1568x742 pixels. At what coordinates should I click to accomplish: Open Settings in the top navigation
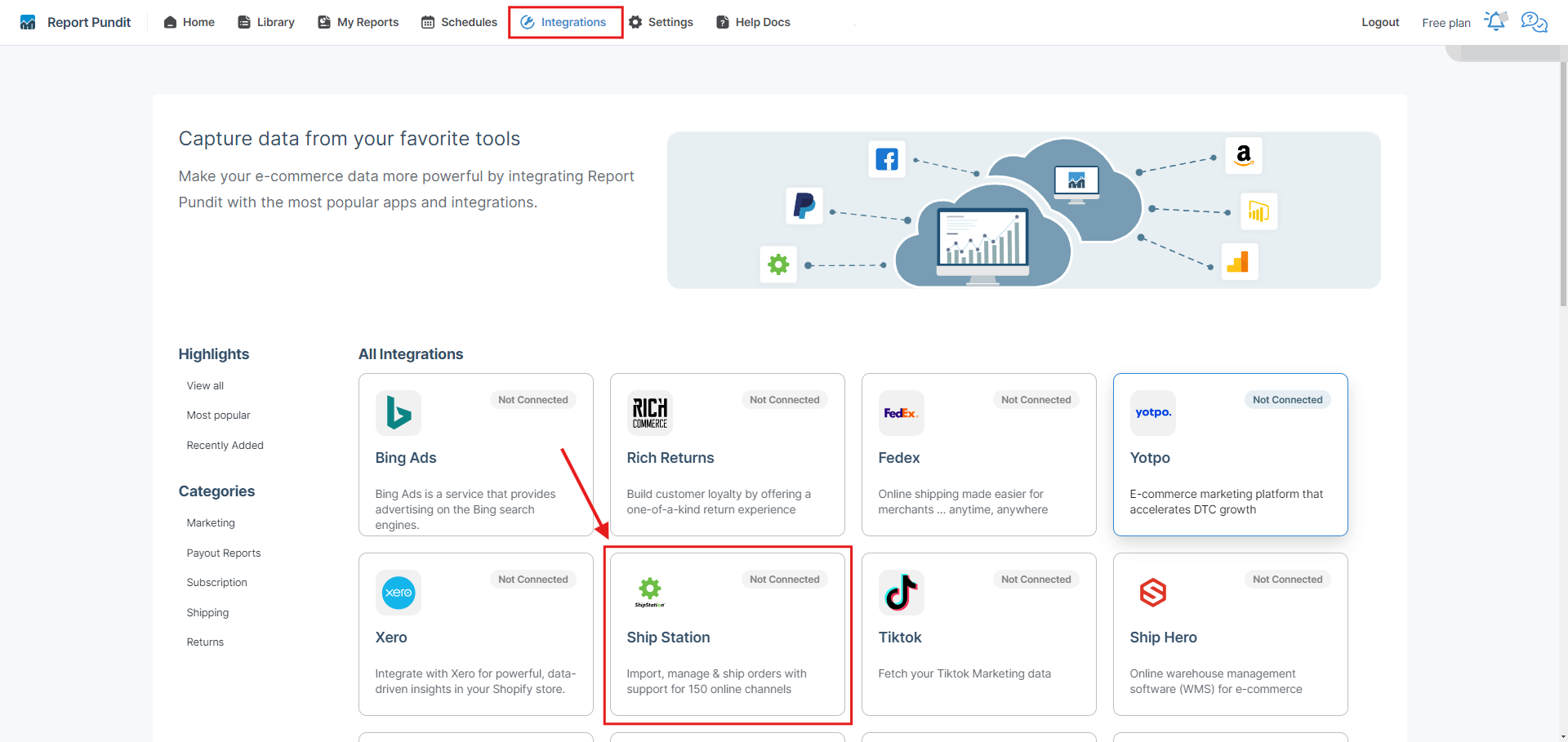(x=661, y=22)
